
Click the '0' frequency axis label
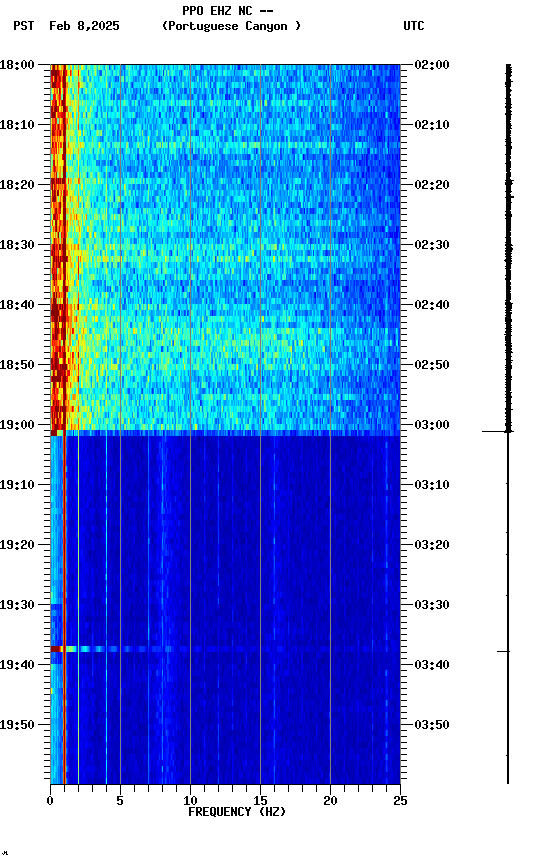pos(50,801)
